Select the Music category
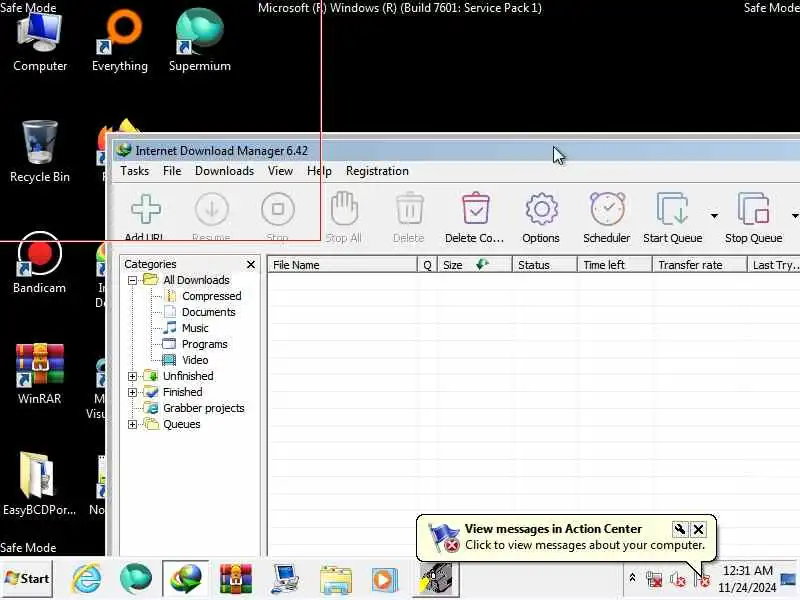The image size is (800, 600). tap(195, 328)
